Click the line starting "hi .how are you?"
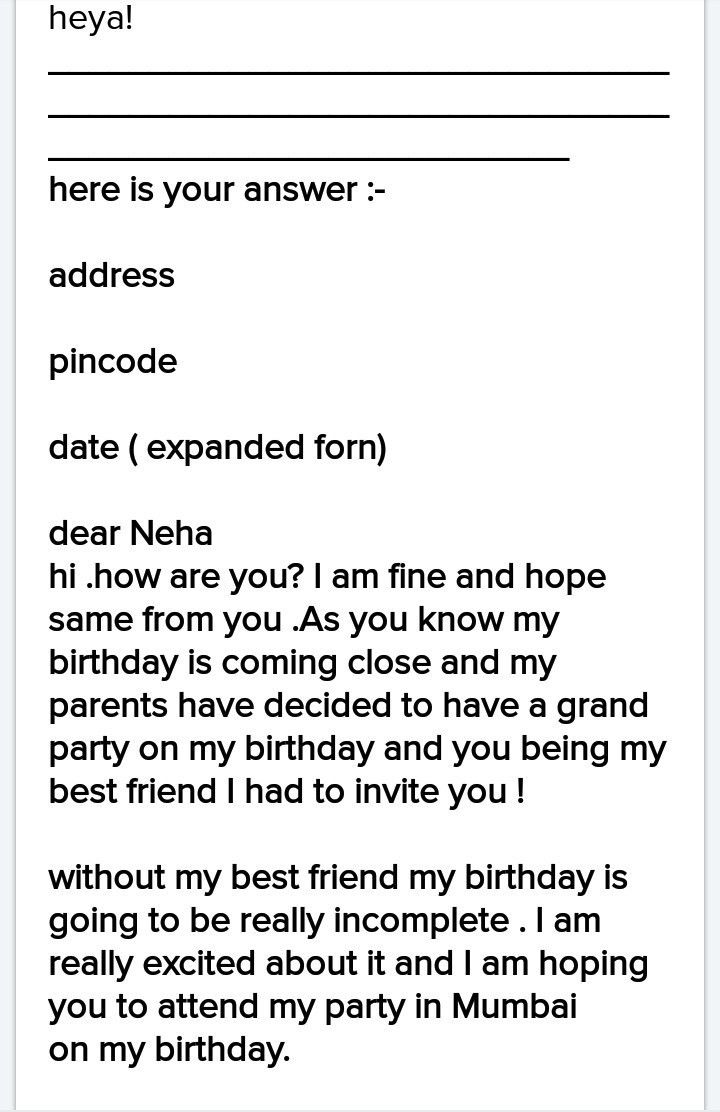 [327, 576]
